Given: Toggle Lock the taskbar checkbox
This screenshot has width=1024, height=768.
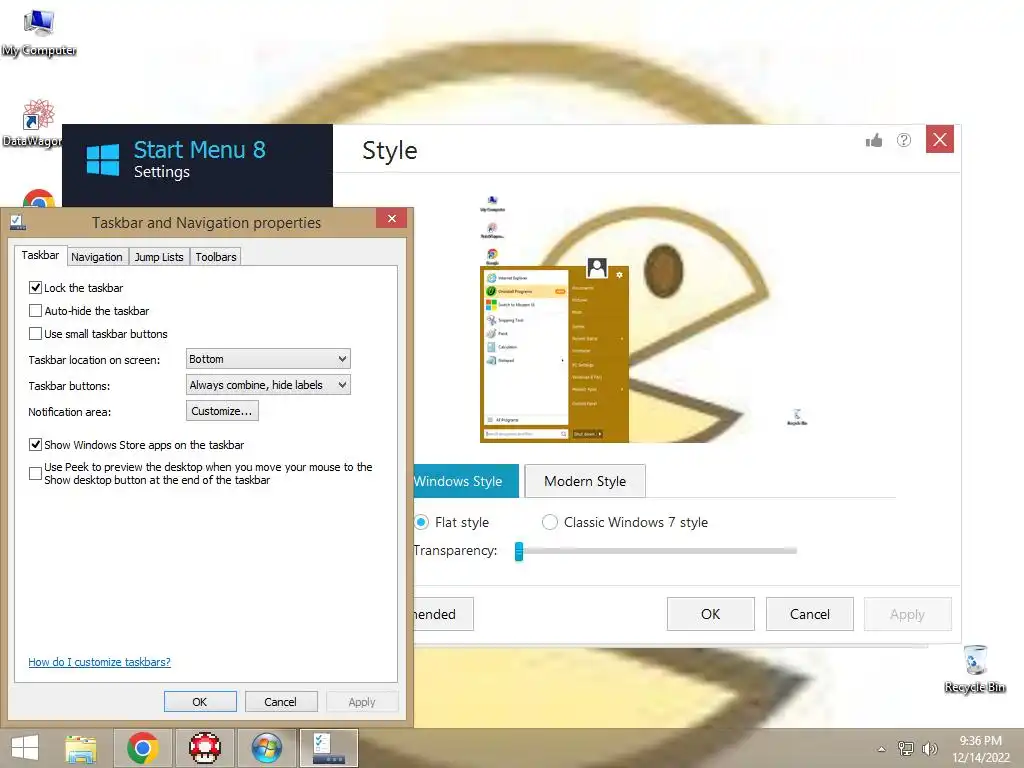Looking at the screenshot, I should coord(36,287).
